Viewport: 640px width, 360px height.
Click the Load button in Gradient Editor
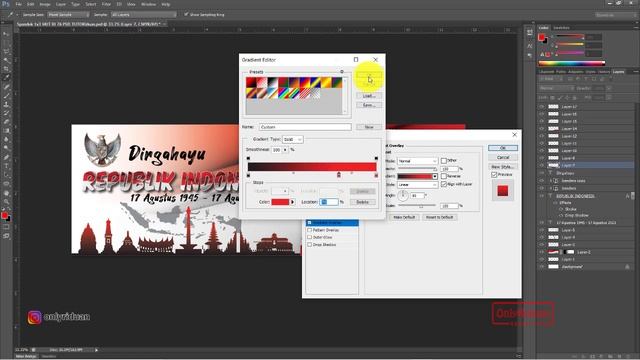(x=369, y=96)
